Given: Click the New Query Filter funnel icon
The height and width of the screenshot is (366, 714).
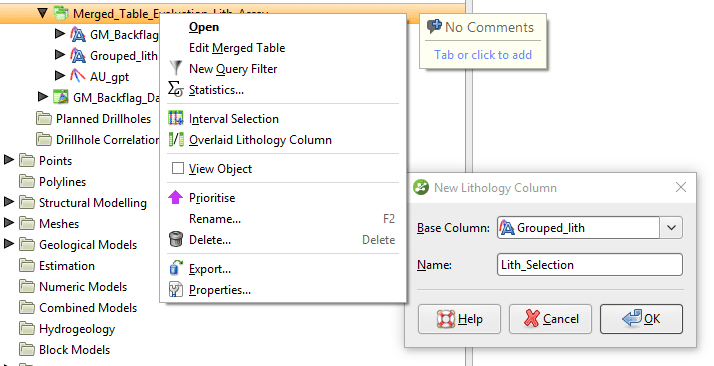Looking at the screenshot, I should pyautogui.click(x=176, y=68).
